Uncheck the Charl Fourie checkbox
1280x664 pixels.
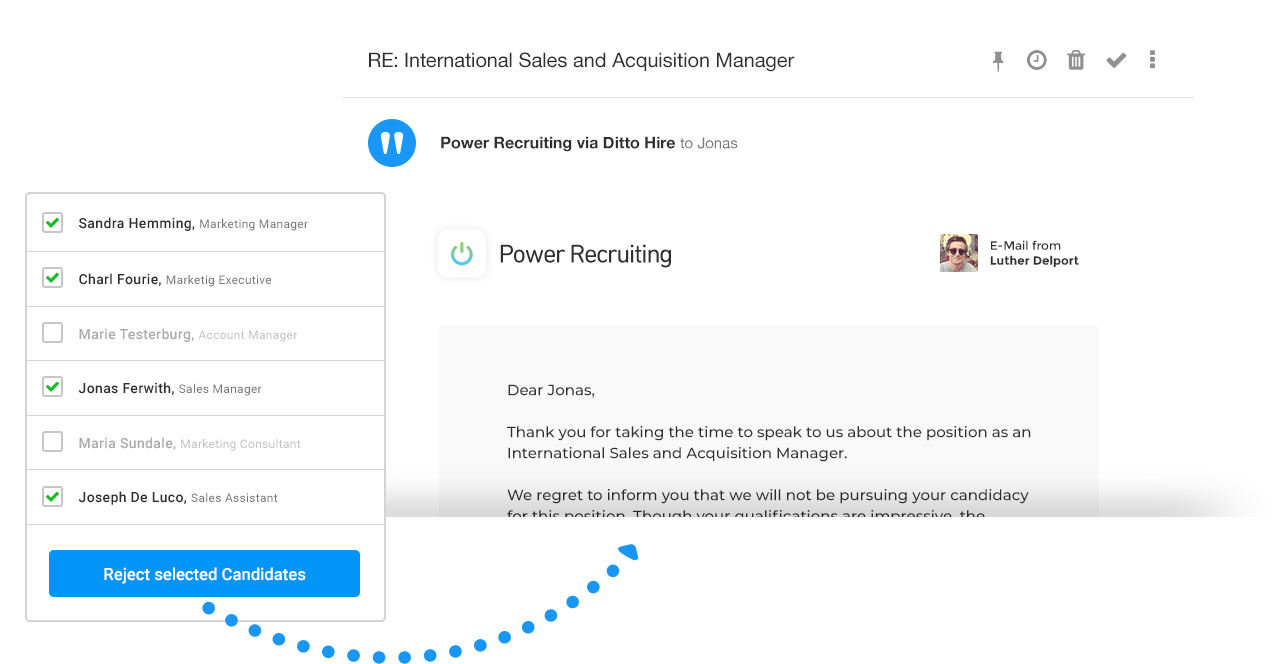53,278
